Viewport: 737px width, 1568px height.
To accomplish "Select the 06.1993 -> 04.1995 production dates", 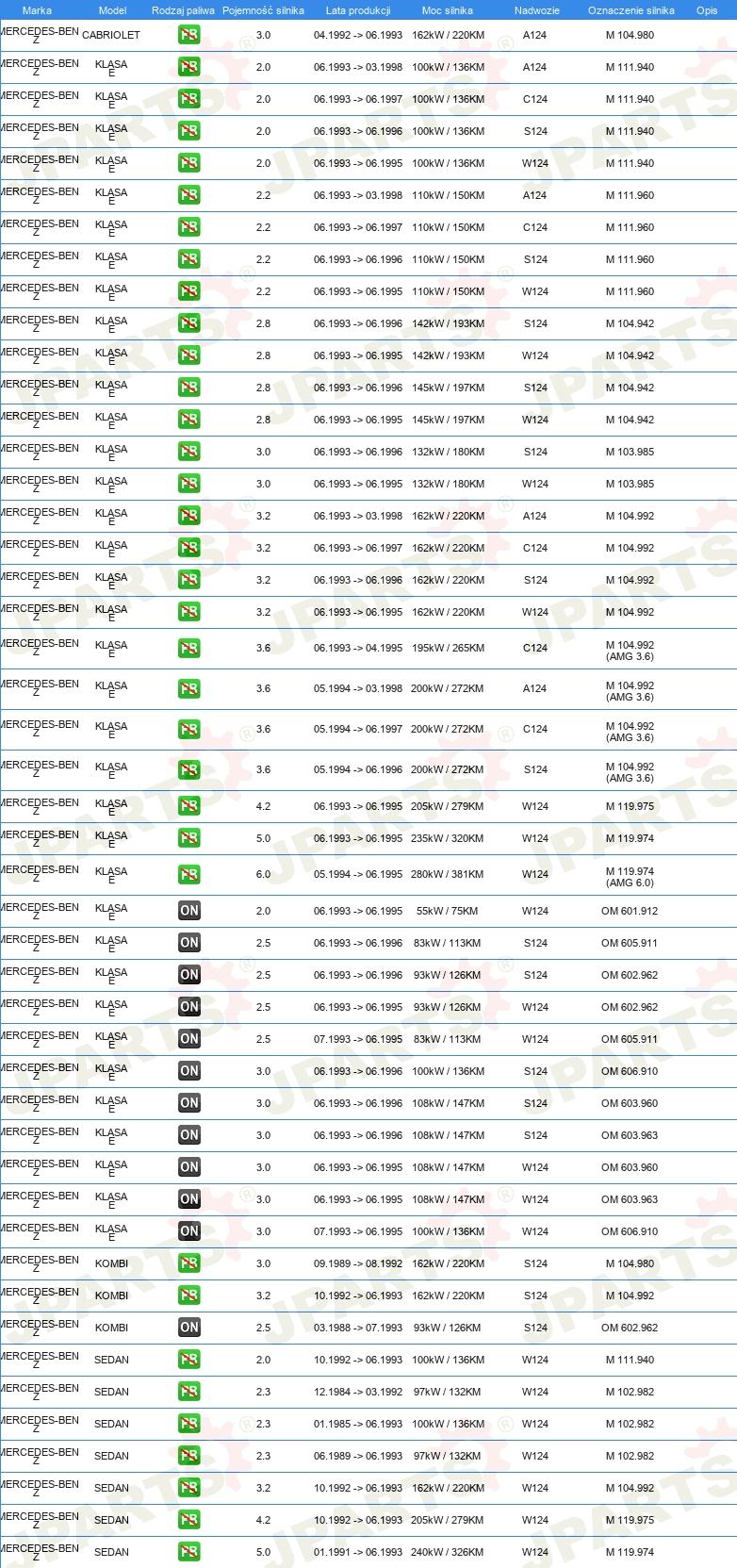I will coord(358,649).
